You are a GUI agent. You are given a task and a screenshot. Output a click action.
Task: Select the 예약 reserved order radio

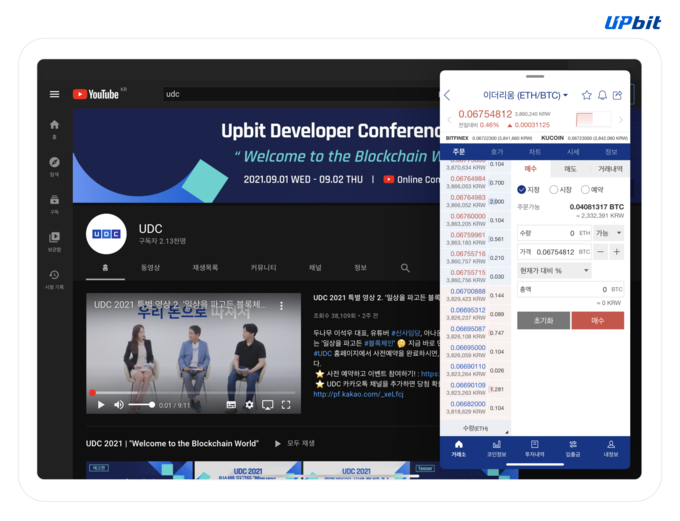coord(585,190)
